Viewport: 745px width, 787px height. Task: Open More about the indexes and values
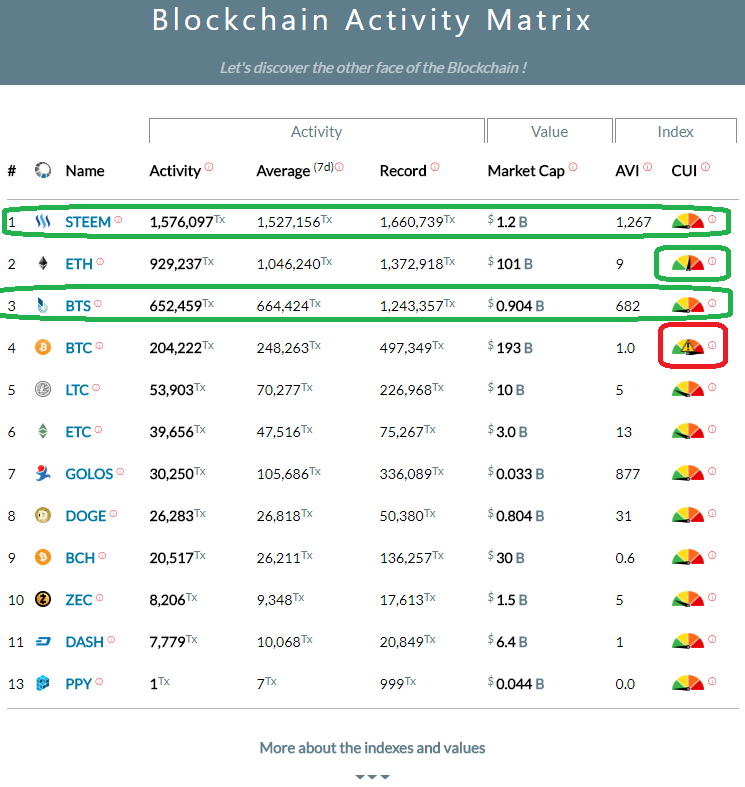coord(372,748)
